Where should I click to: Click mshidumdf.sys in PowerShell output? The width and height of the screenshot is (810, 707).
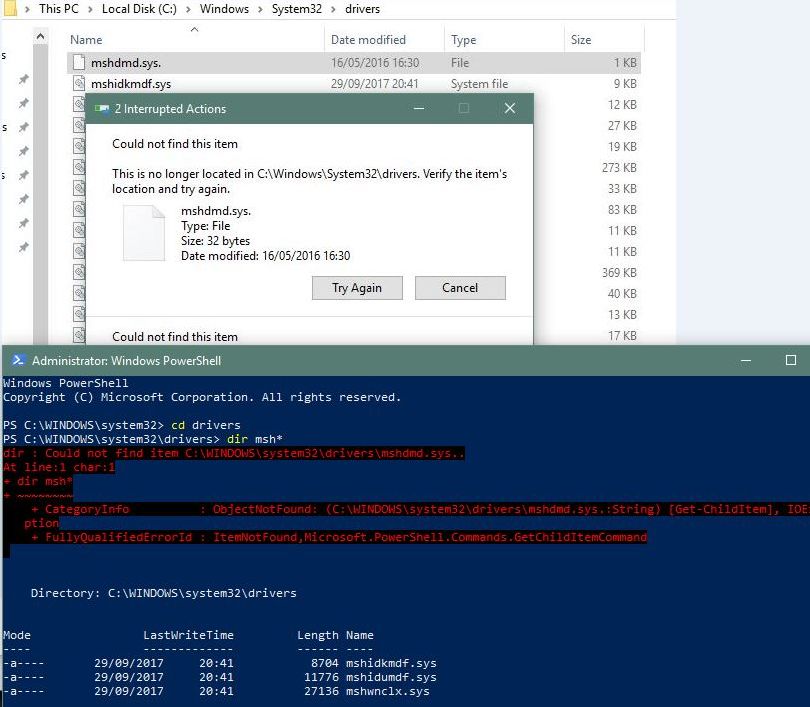point(391,677)
